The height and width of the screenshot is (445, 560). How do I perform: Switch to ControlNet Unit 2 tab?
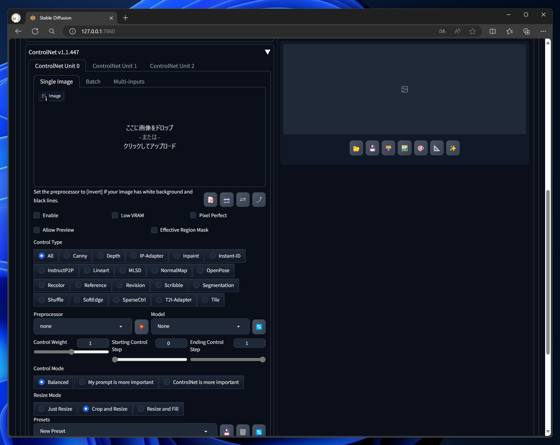(x=172, y=66)
